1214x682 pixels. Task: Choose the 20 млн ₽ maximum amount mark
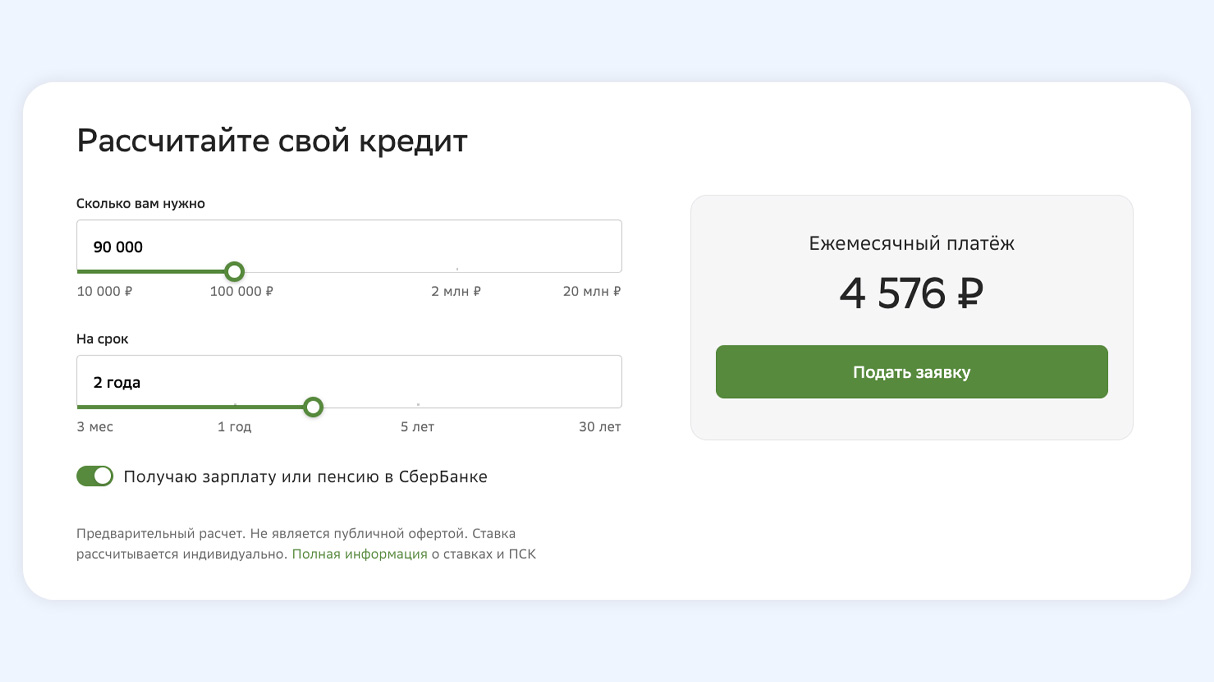coord(592,292)
